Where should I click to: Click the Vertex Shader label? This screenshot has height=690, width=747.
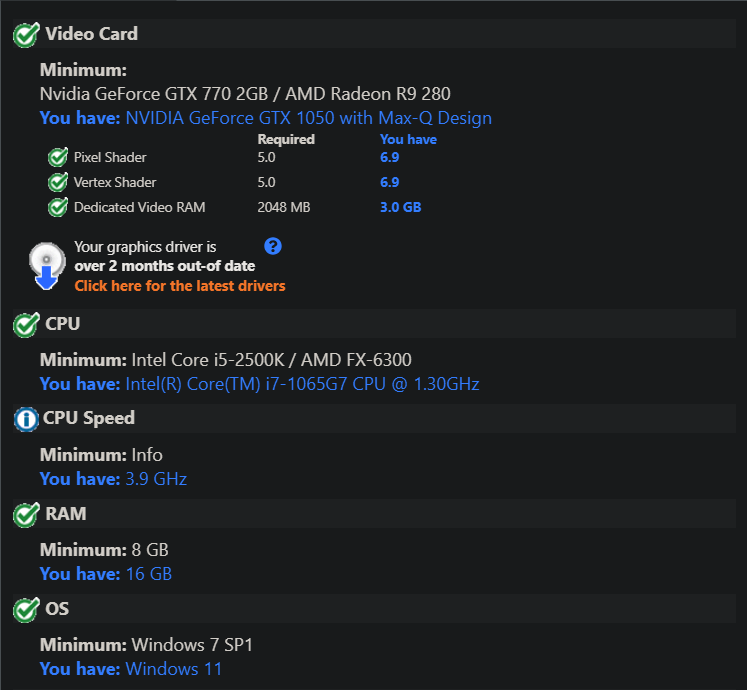coord(115,182)
